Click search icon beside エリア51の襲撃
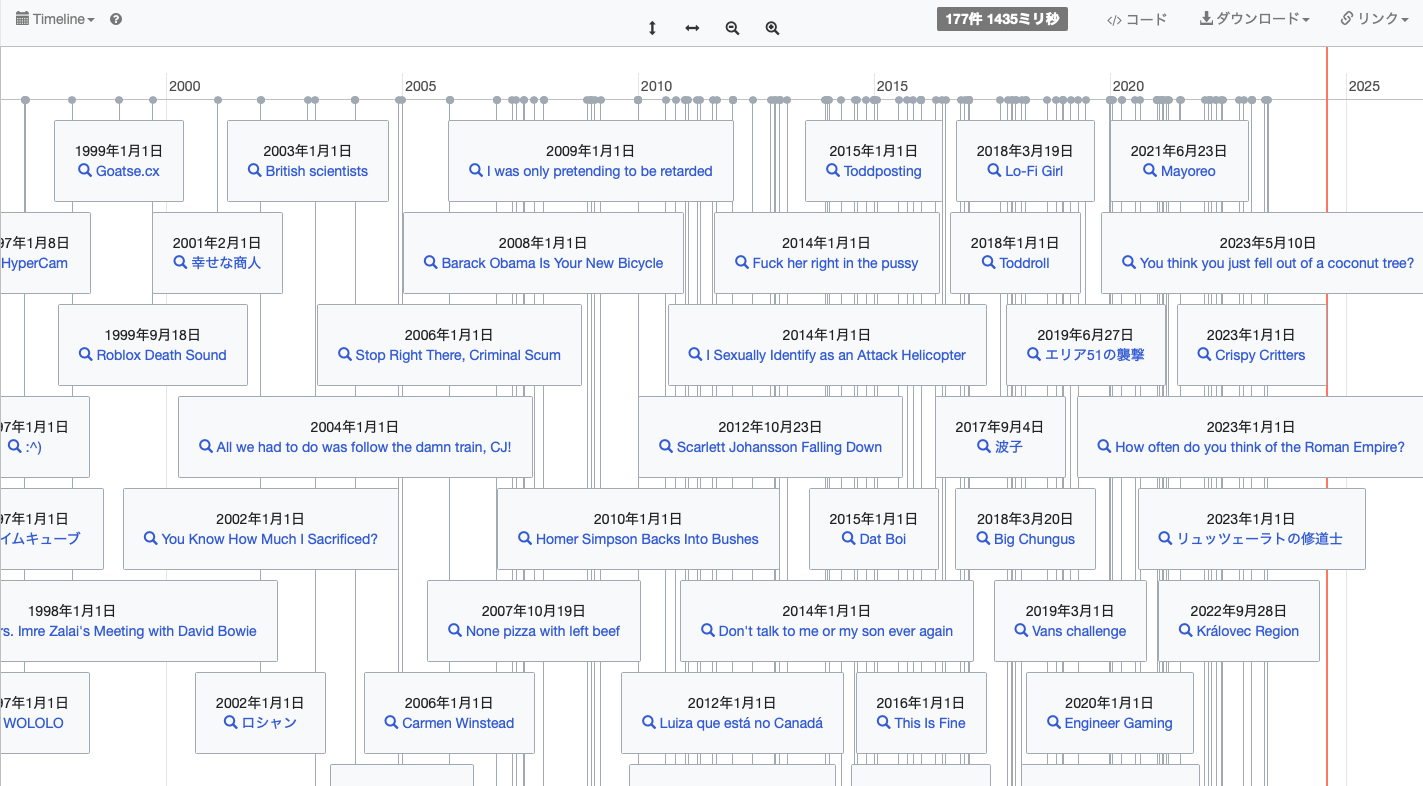The image size is (1423, 786). tap(1034, 354)
